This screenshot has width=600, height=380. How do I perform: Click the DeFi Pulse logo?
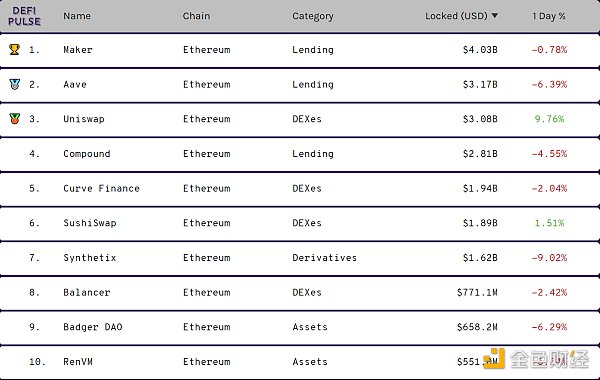pos(24,16)
